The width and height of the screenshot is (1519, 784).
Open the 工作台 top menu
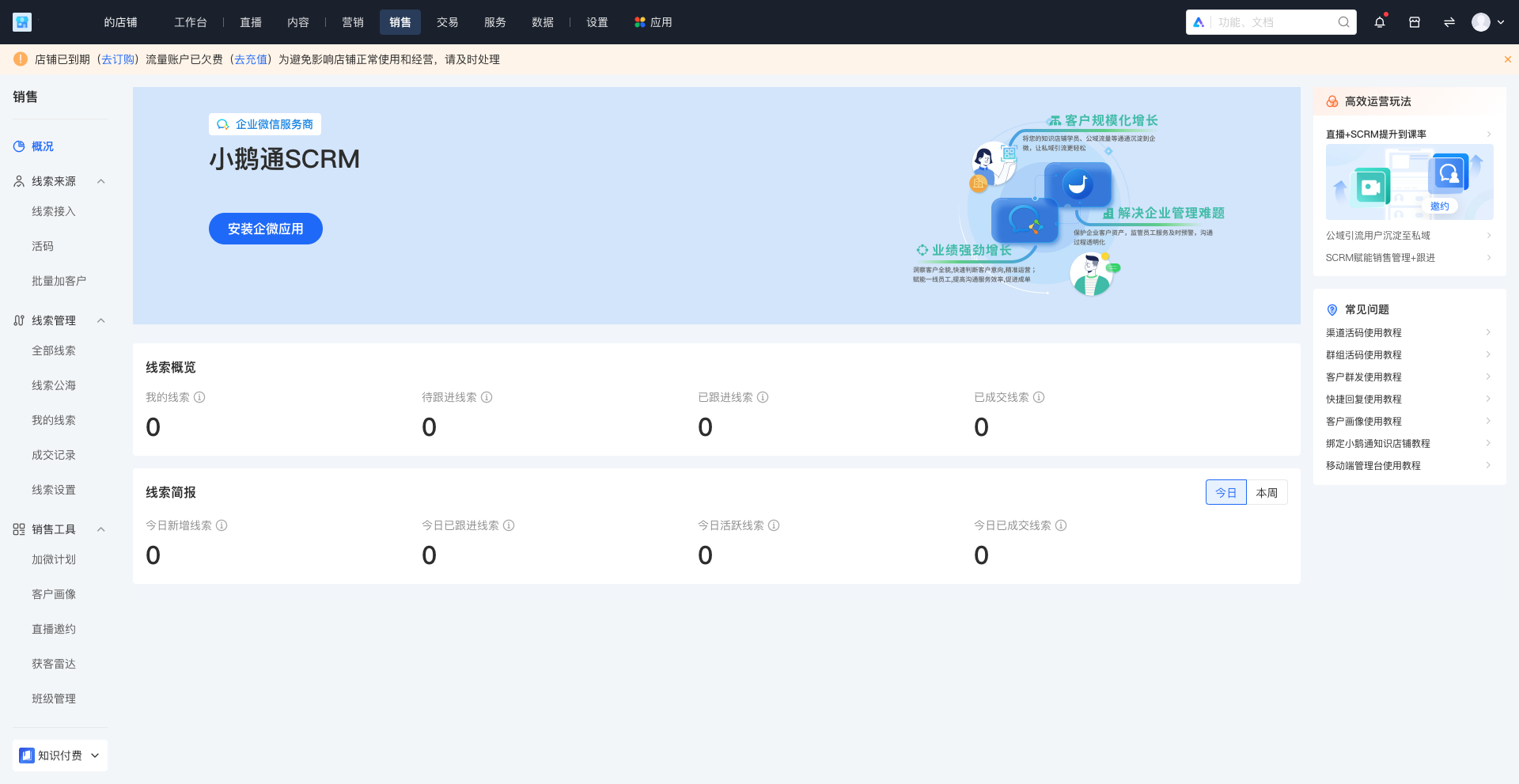coord(191,22)
